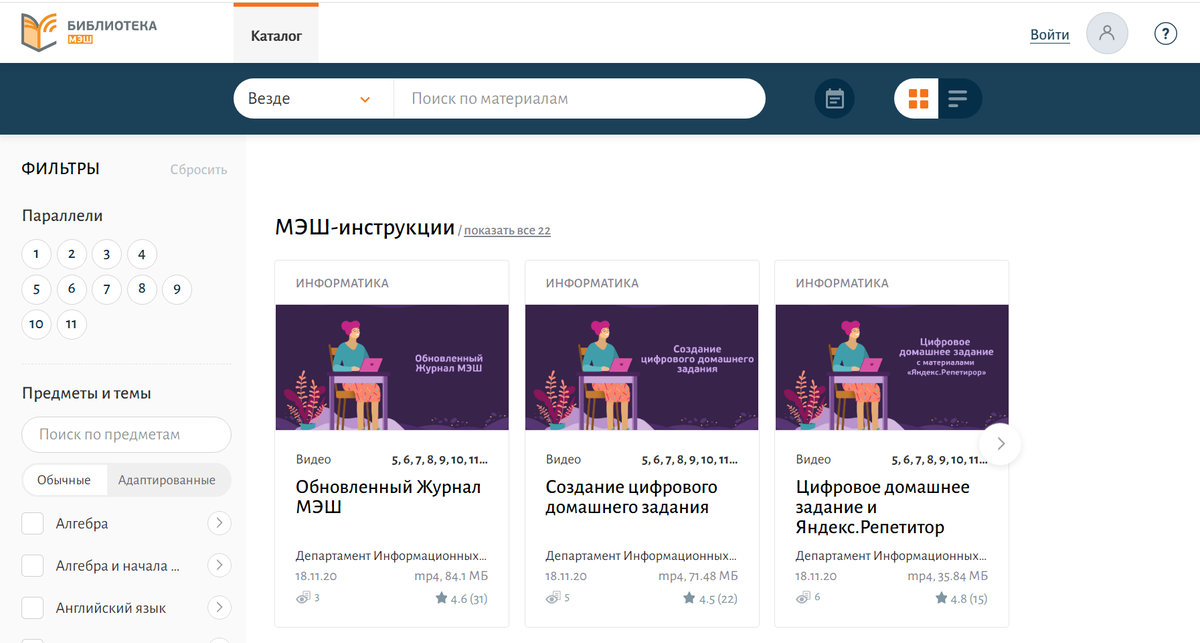The height and width of the screenshot is (643, 1200).
Task: Open Создание цифрового домашнего задания thumbnail
Action: [642, 367]
